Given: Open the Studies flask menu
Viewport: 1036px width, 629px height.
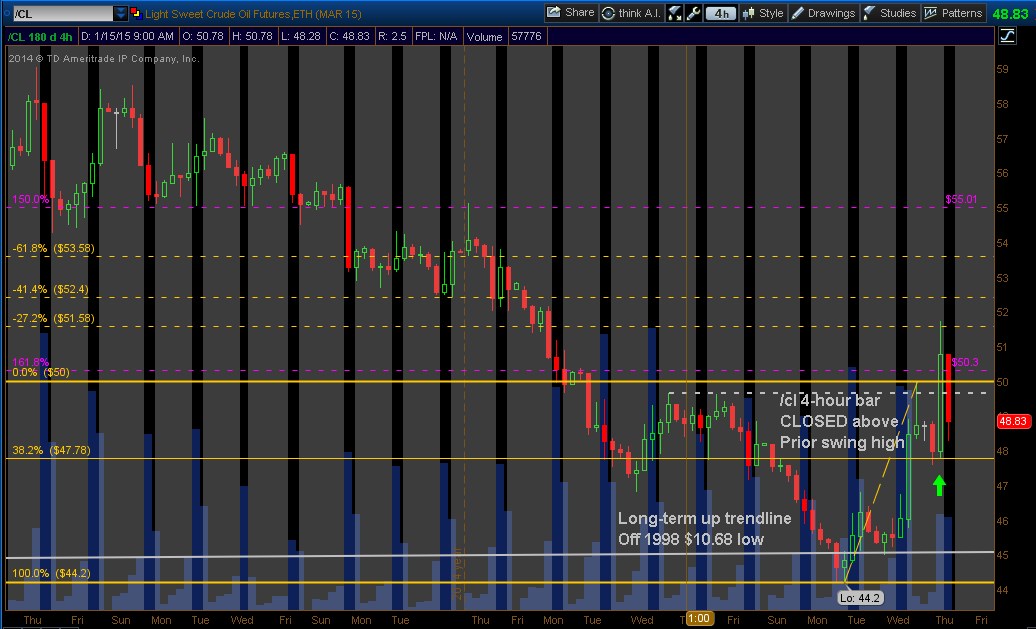Looking at the screenshot, I should [889, 13].
